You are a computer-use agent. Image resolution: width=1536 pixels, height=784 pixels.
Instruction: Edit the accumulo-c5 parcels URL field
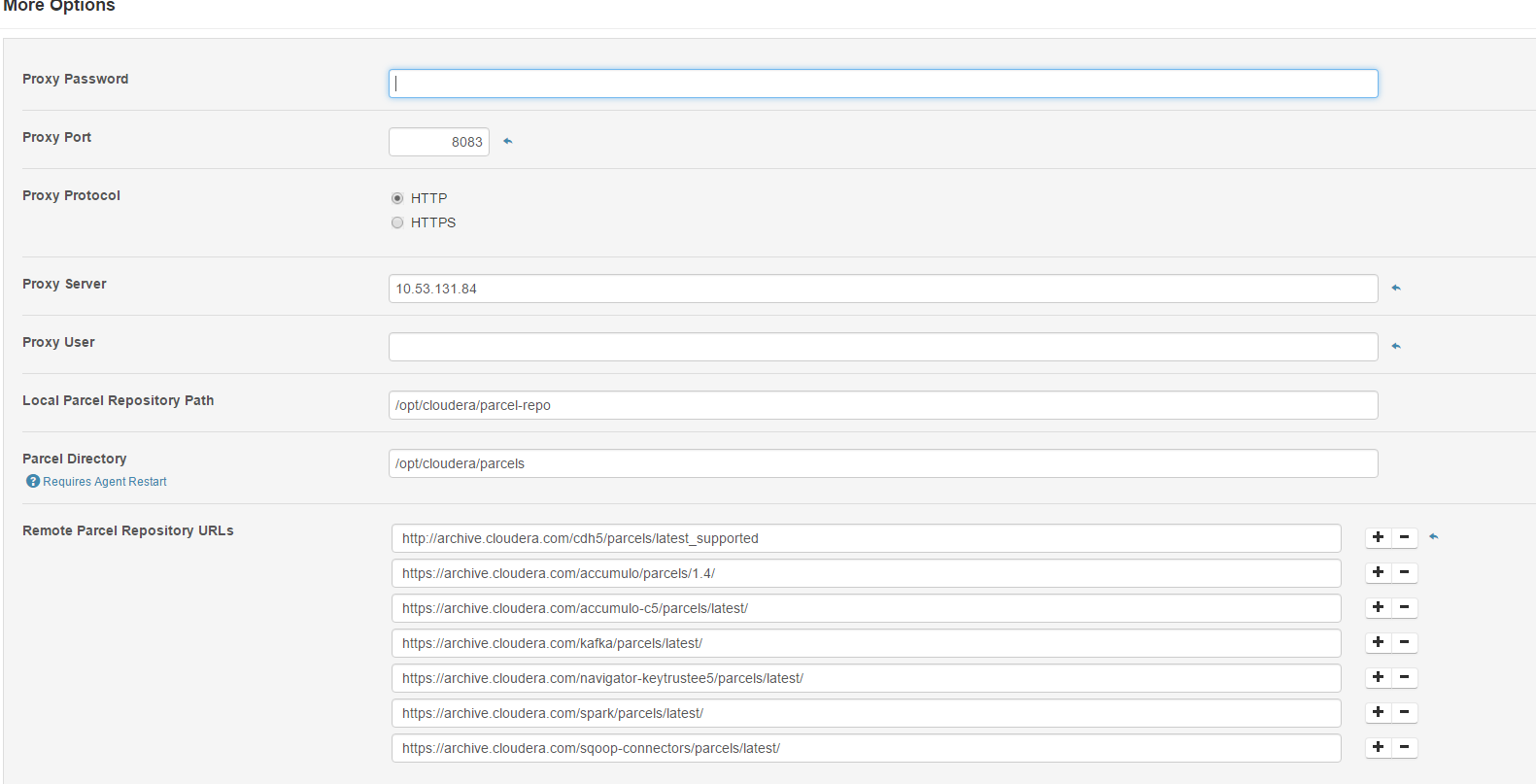867,608
